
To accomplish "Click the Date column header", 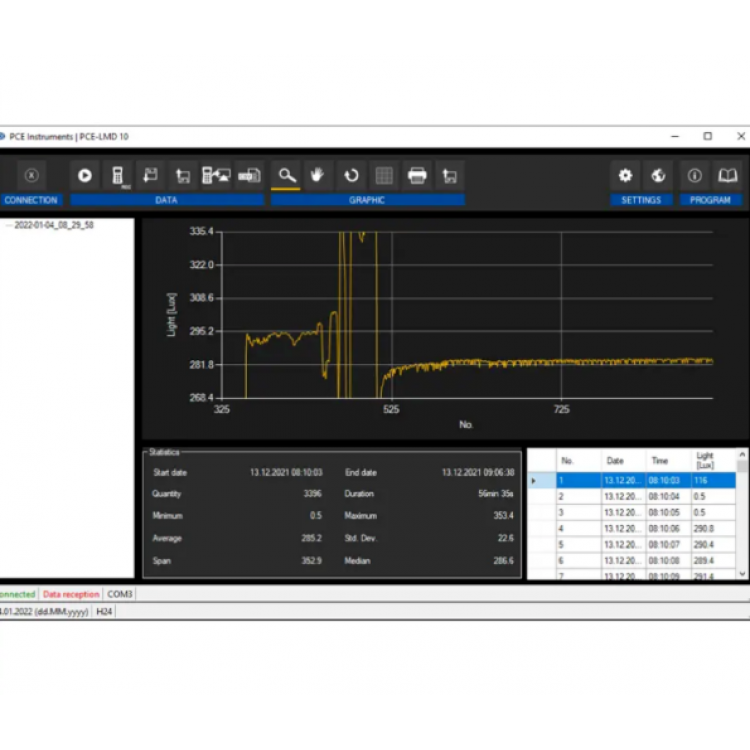I will pos(623,461).
